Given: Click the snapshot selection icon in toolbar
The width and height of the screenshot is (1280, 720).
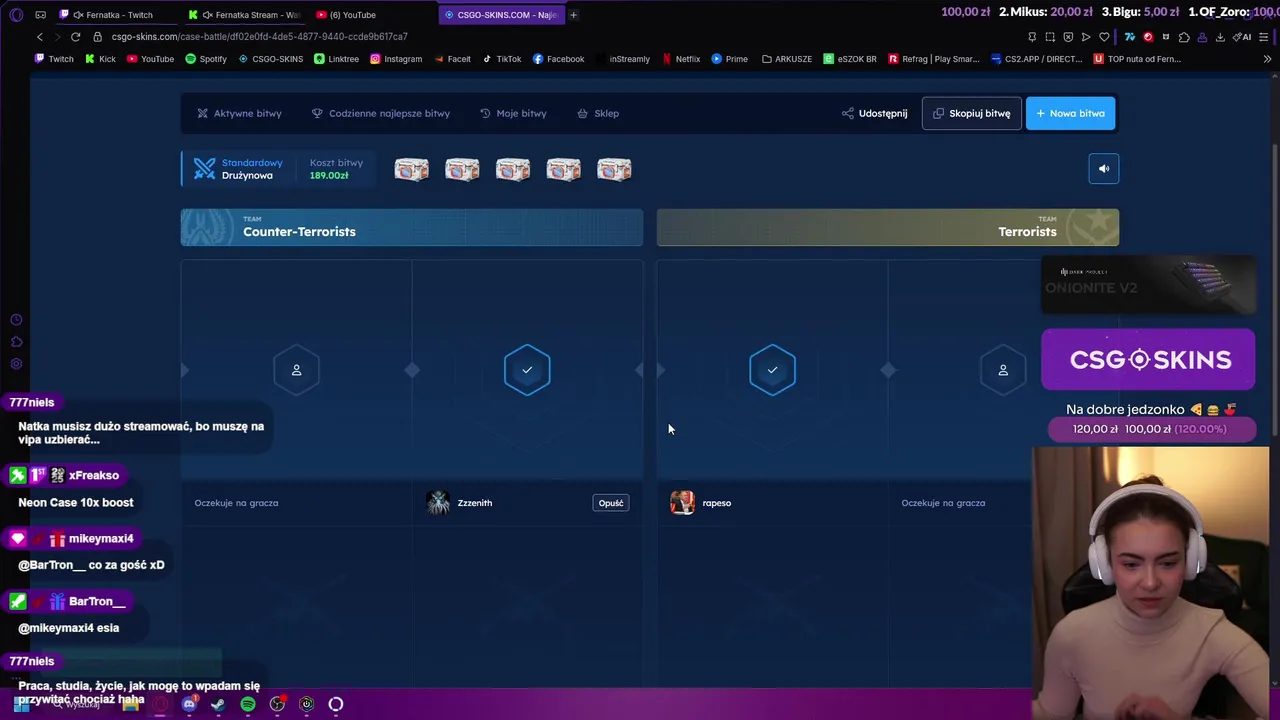Looking at the screenshot, I should click(1050, 37).
